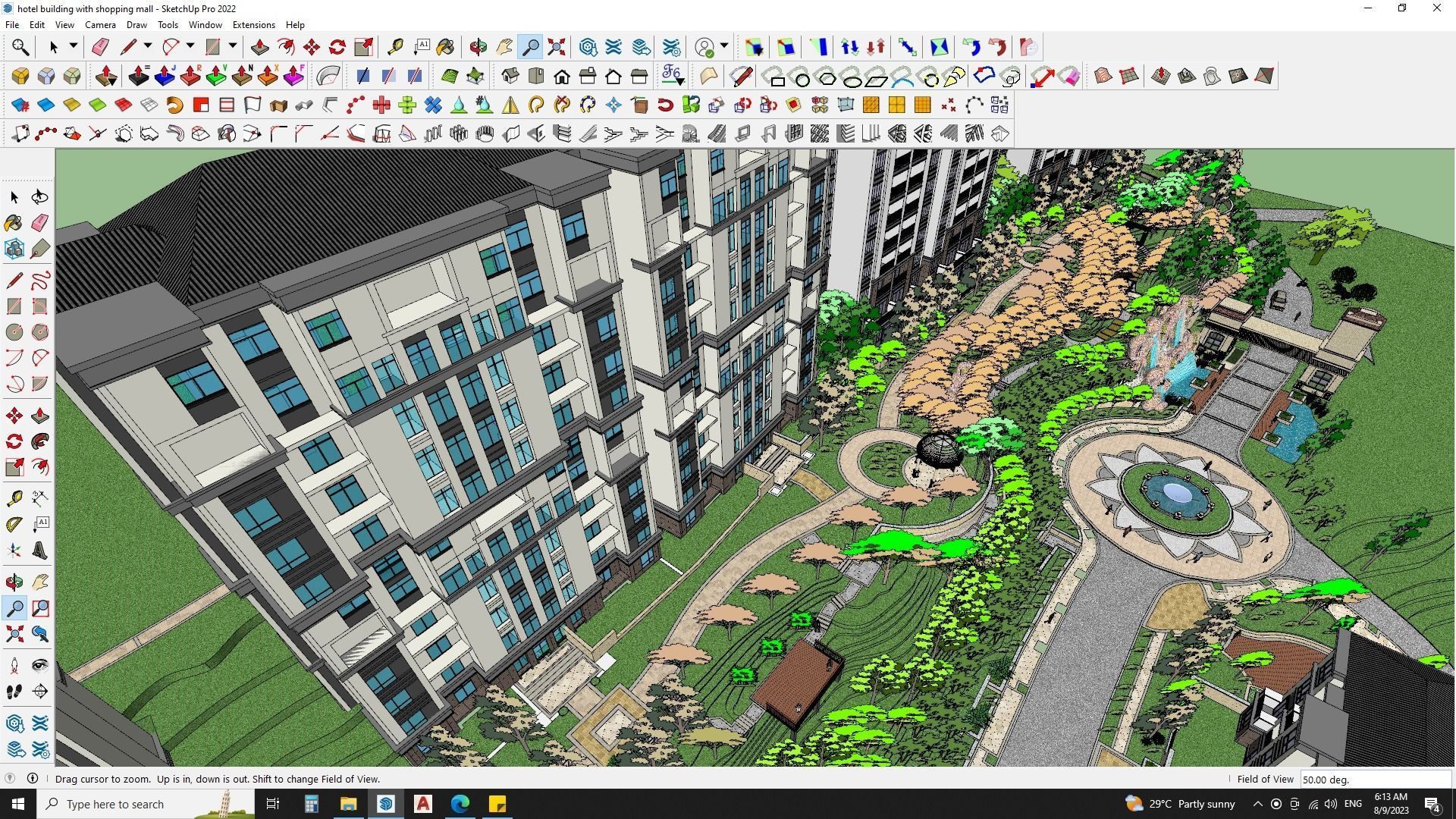Activate the Move tool

[x=311, y=46]
